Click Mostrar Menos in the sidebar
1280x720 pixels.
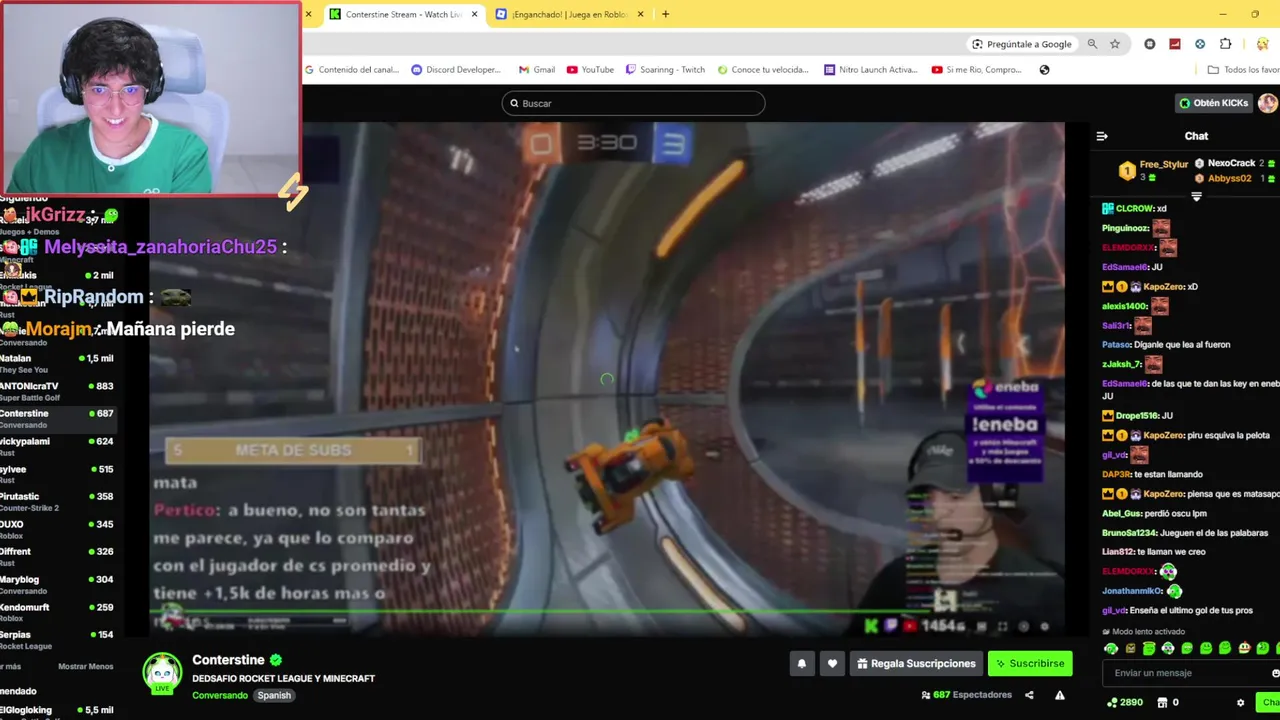[x=86, y=666]
